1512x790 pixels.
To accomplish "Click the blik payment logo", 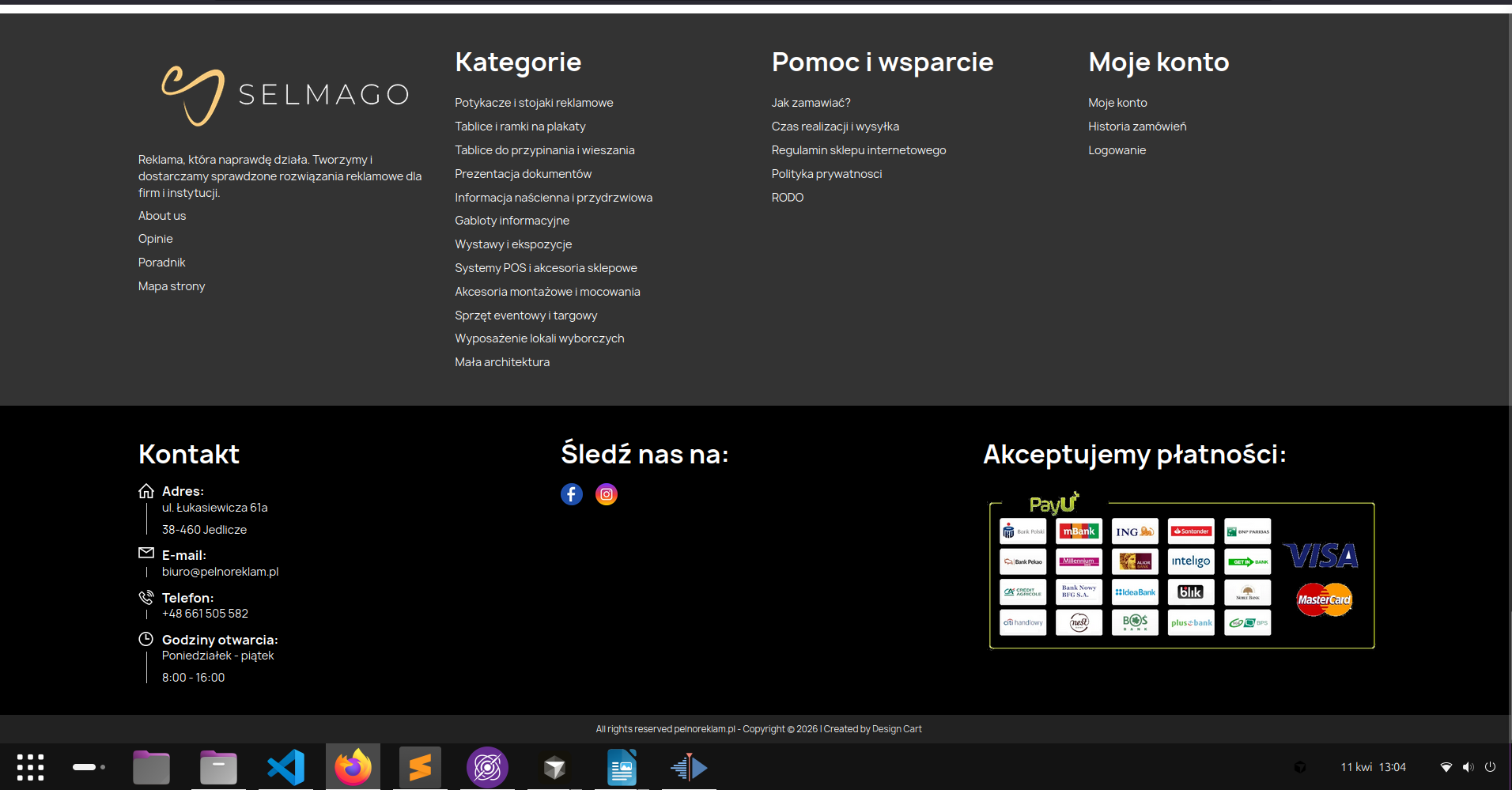I will point(1191,592).
